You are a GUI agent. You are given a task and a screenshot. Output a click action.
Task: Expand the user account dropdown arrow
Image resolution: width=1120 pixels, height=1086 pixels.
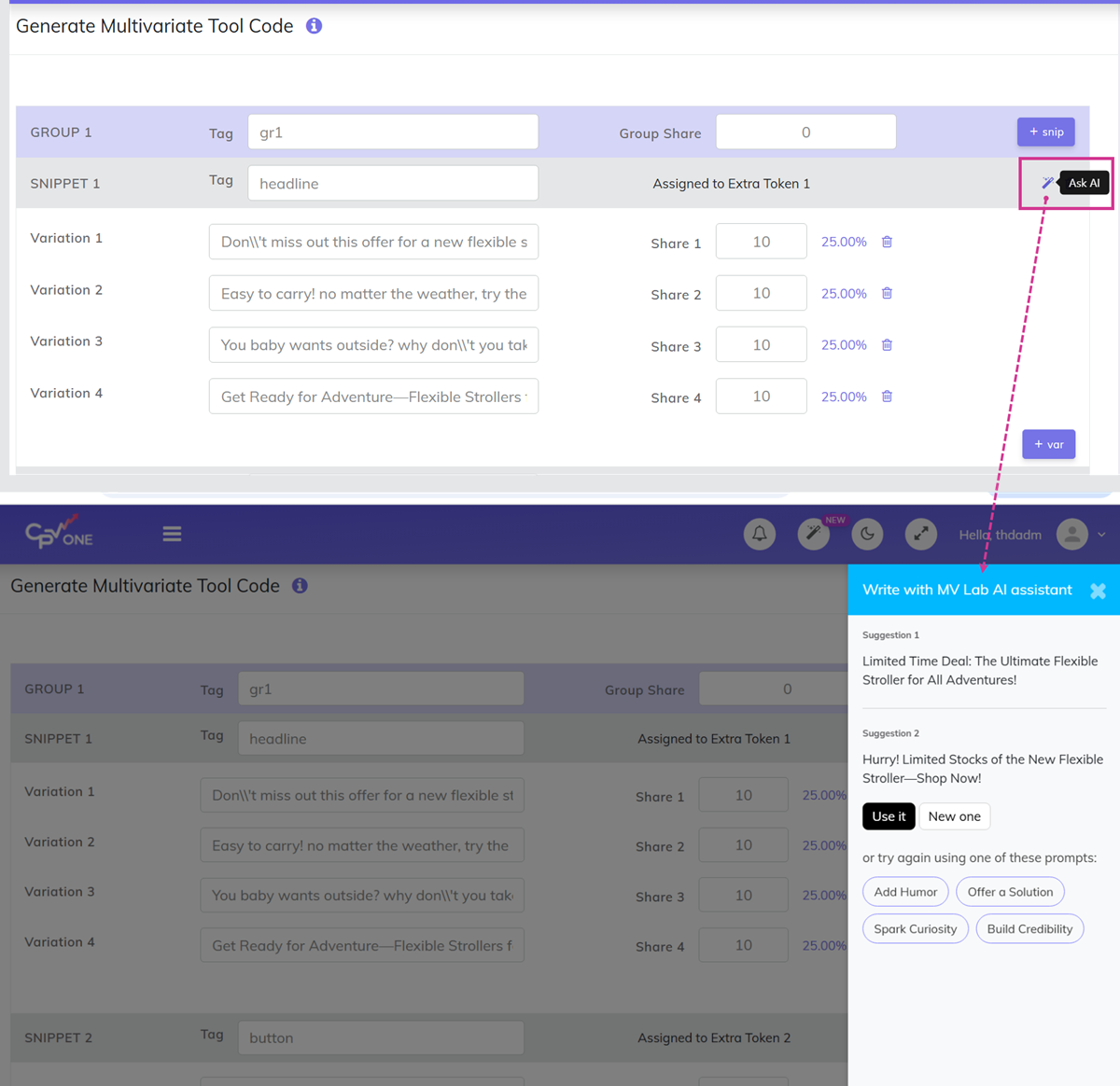(1101, 535)
